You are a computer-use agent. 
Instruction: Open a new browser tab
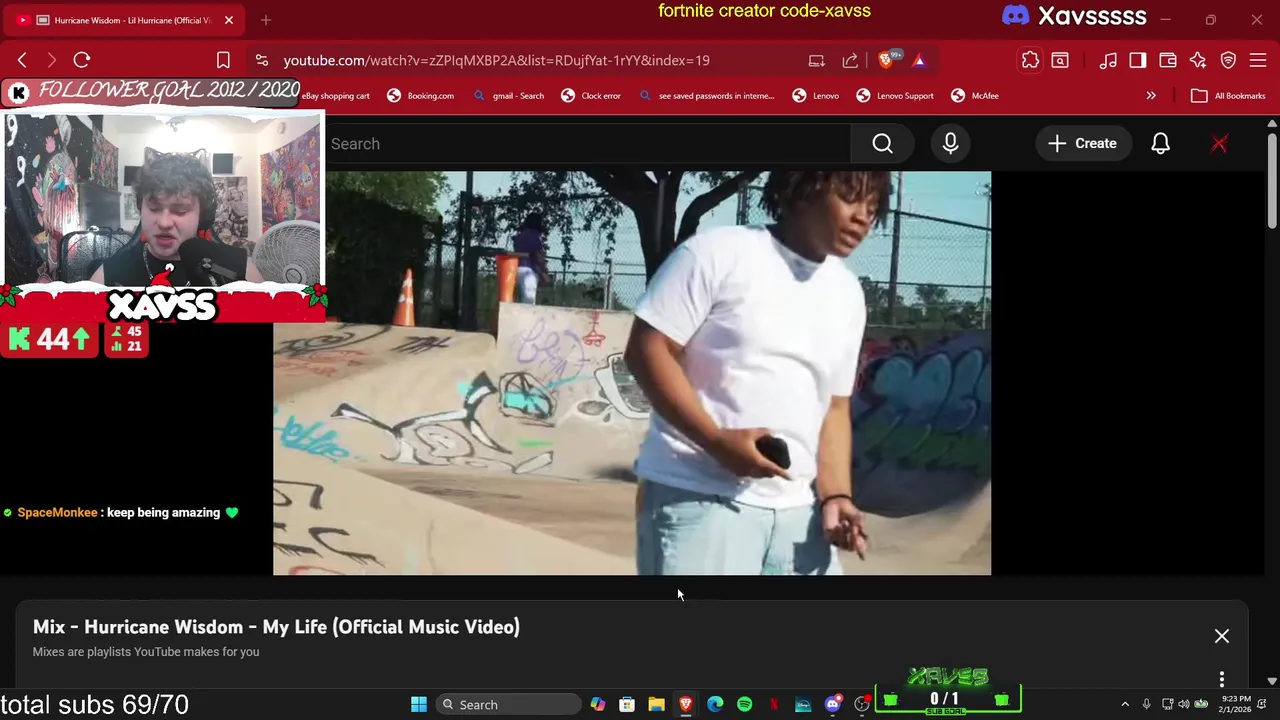[x=266, y=20]
